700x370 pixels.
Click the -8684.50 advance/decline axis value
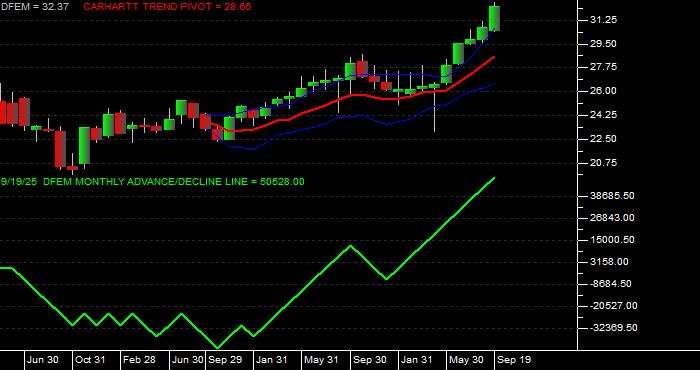click(612, 284)
